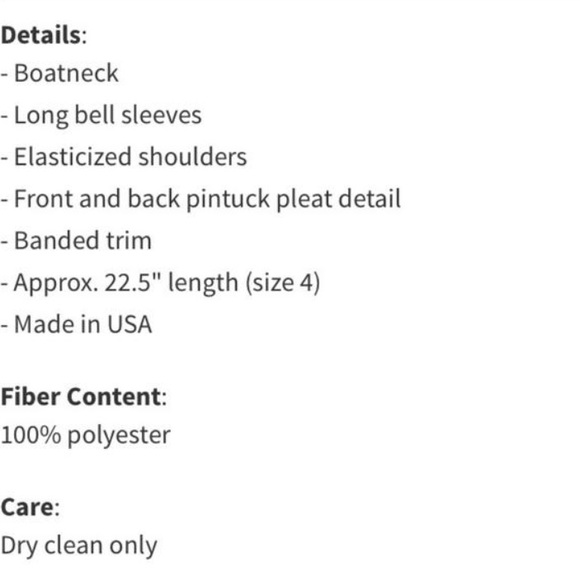This screenshot has width=580, height=580.
Task: Select the Boatneck detail line
Action: point(60,73)
